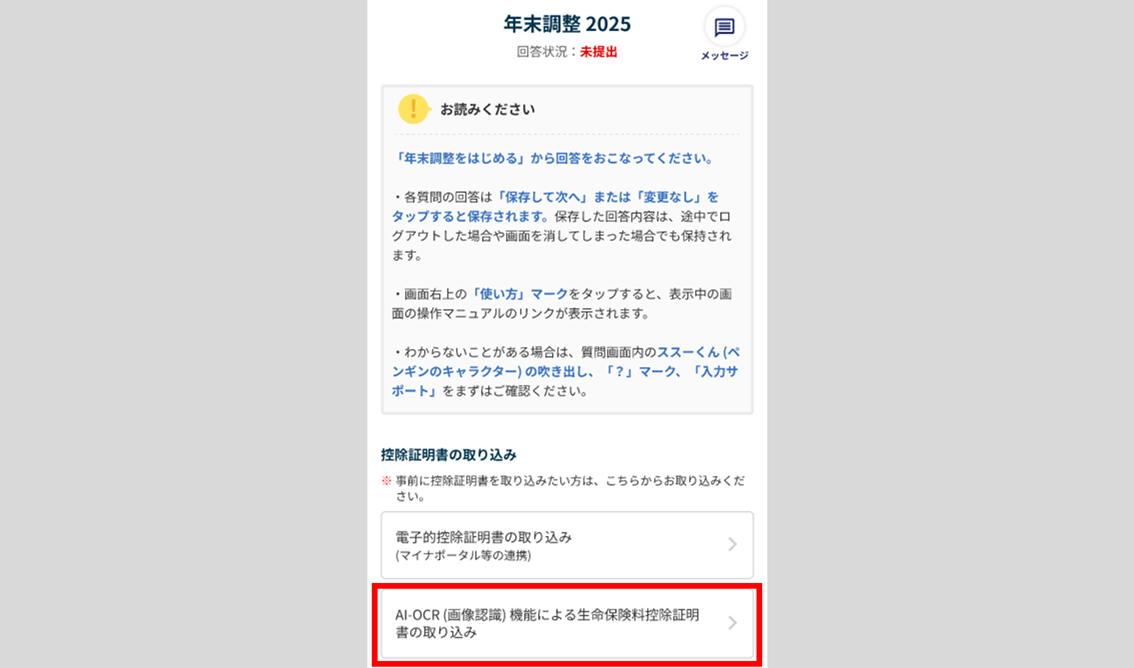Open the メッセージ speech bubble icon
Viewport: 1134px width, 668px height.
(724, 27)
